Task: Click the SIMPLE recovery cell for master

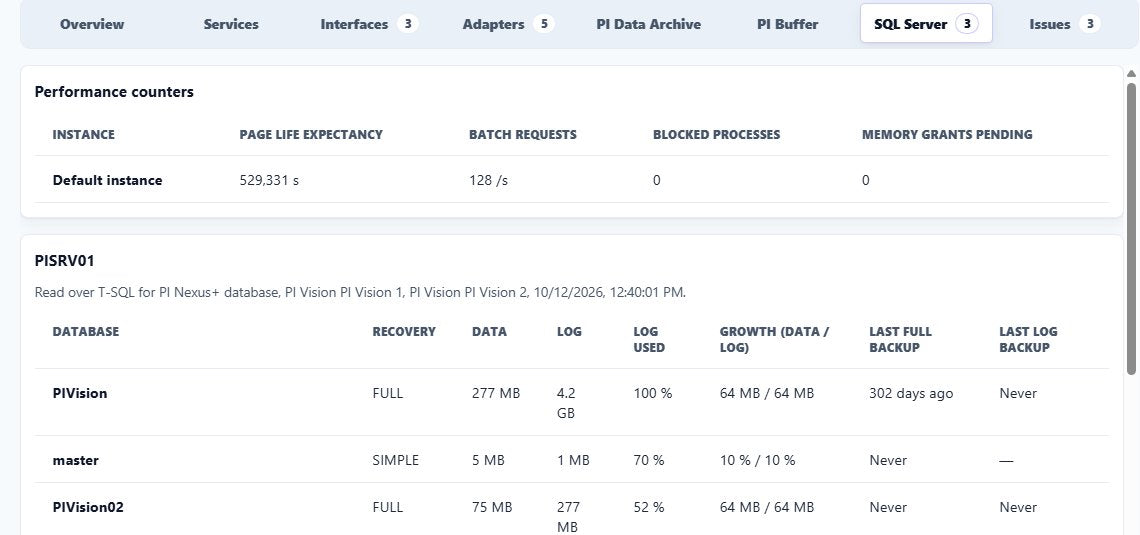Action: 396,460
